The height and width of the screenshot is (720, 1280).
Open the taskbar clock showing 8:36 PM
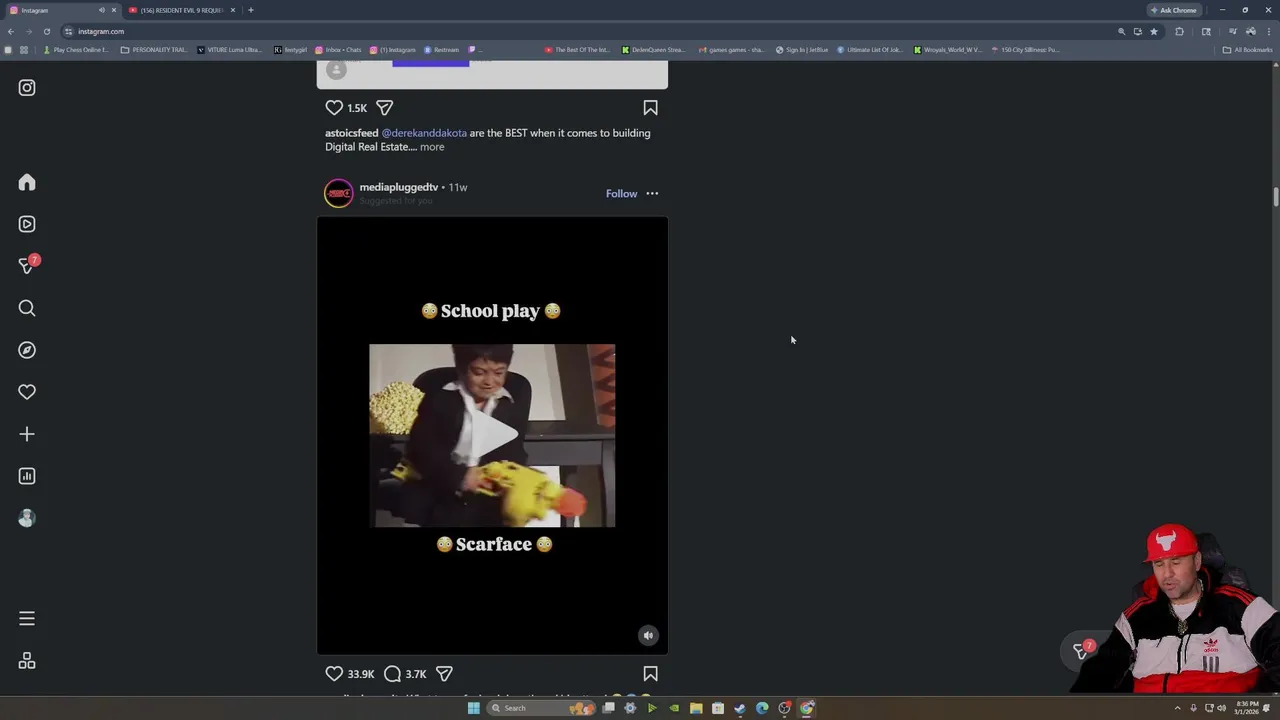[1248, 708]
